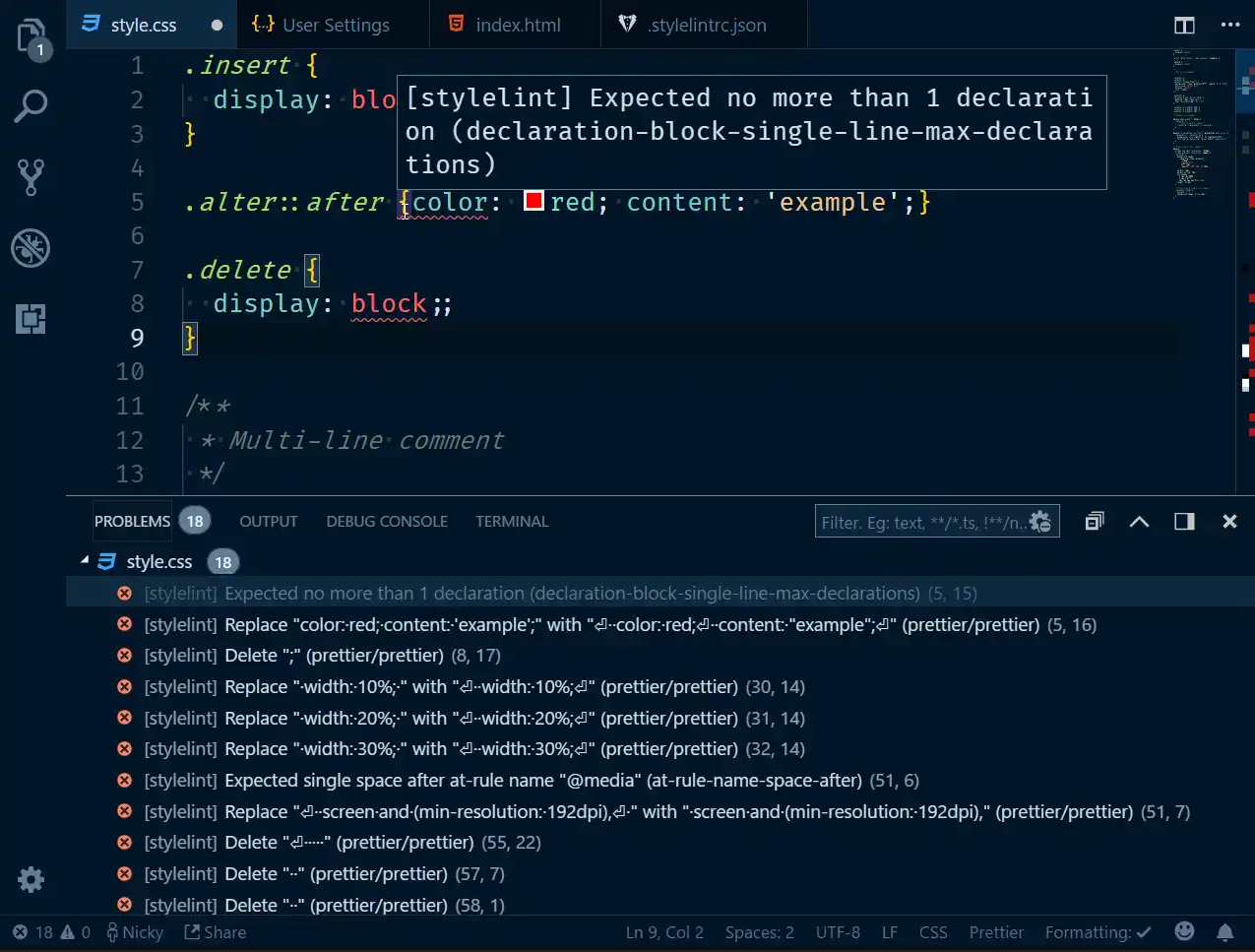Select the DEBUG CONSOLE panel tab
1255x952 pixels.
(x=387, y=522)
